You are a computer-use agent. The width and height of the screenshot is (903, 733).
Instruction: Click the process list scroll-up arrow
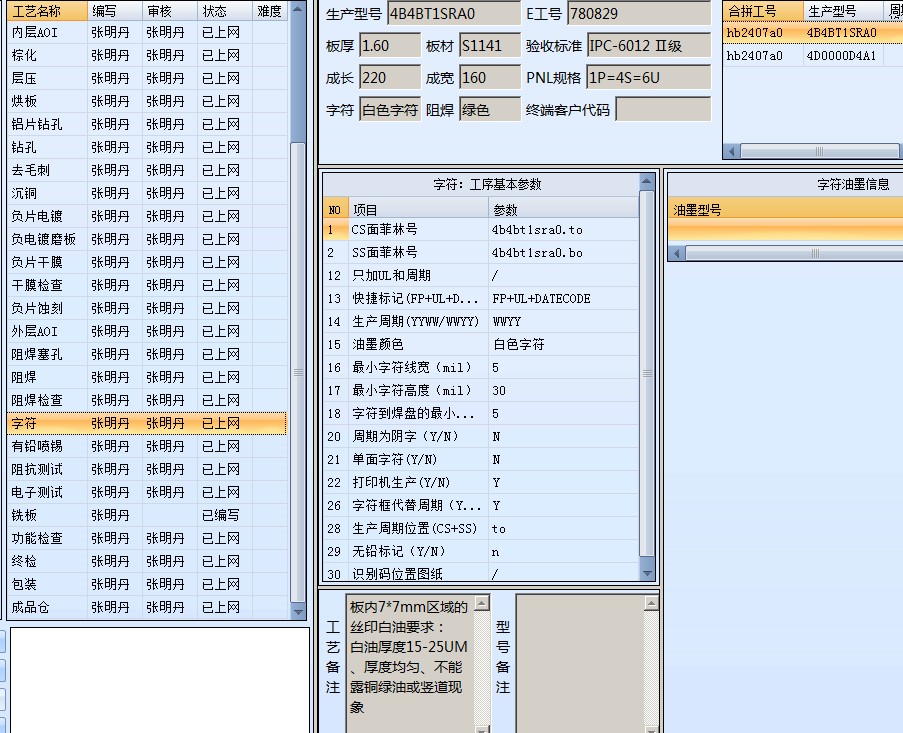pos(298,9)
